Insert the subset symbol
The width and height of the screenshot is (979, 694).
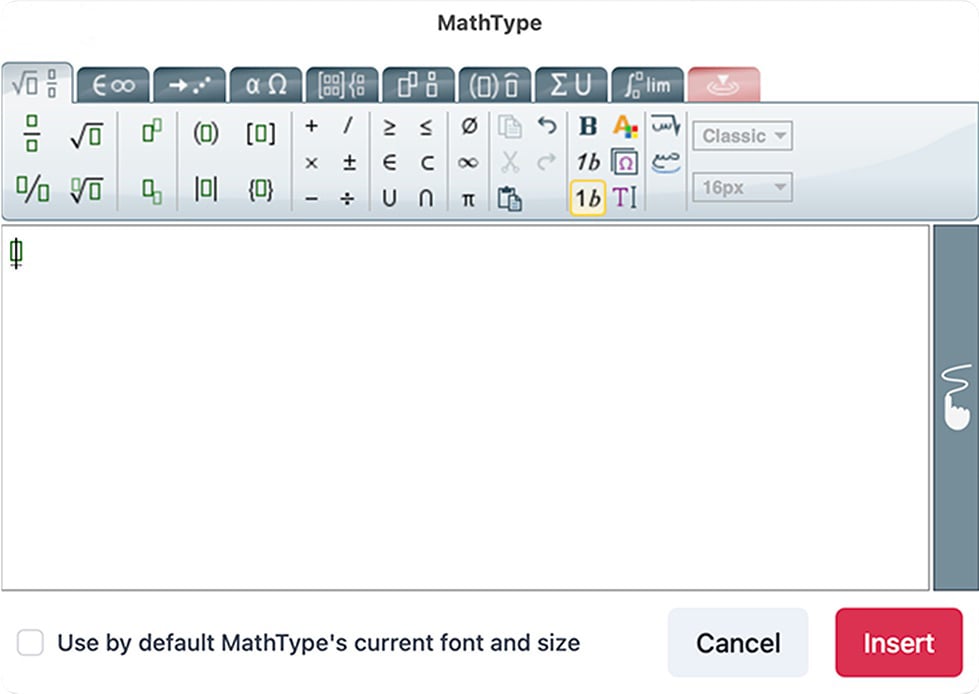coord(426,163)
